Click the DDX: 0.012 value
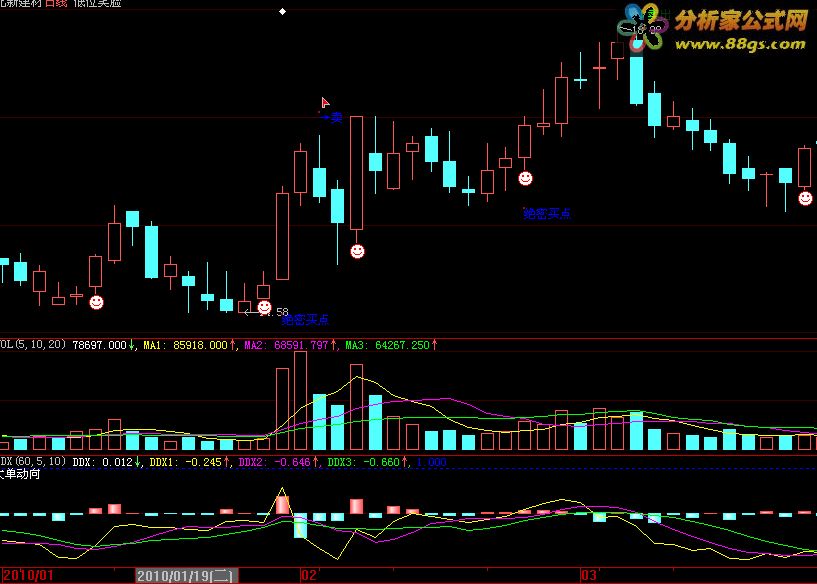The height and width of the screenshot is (584, 817). coord(103,462)
